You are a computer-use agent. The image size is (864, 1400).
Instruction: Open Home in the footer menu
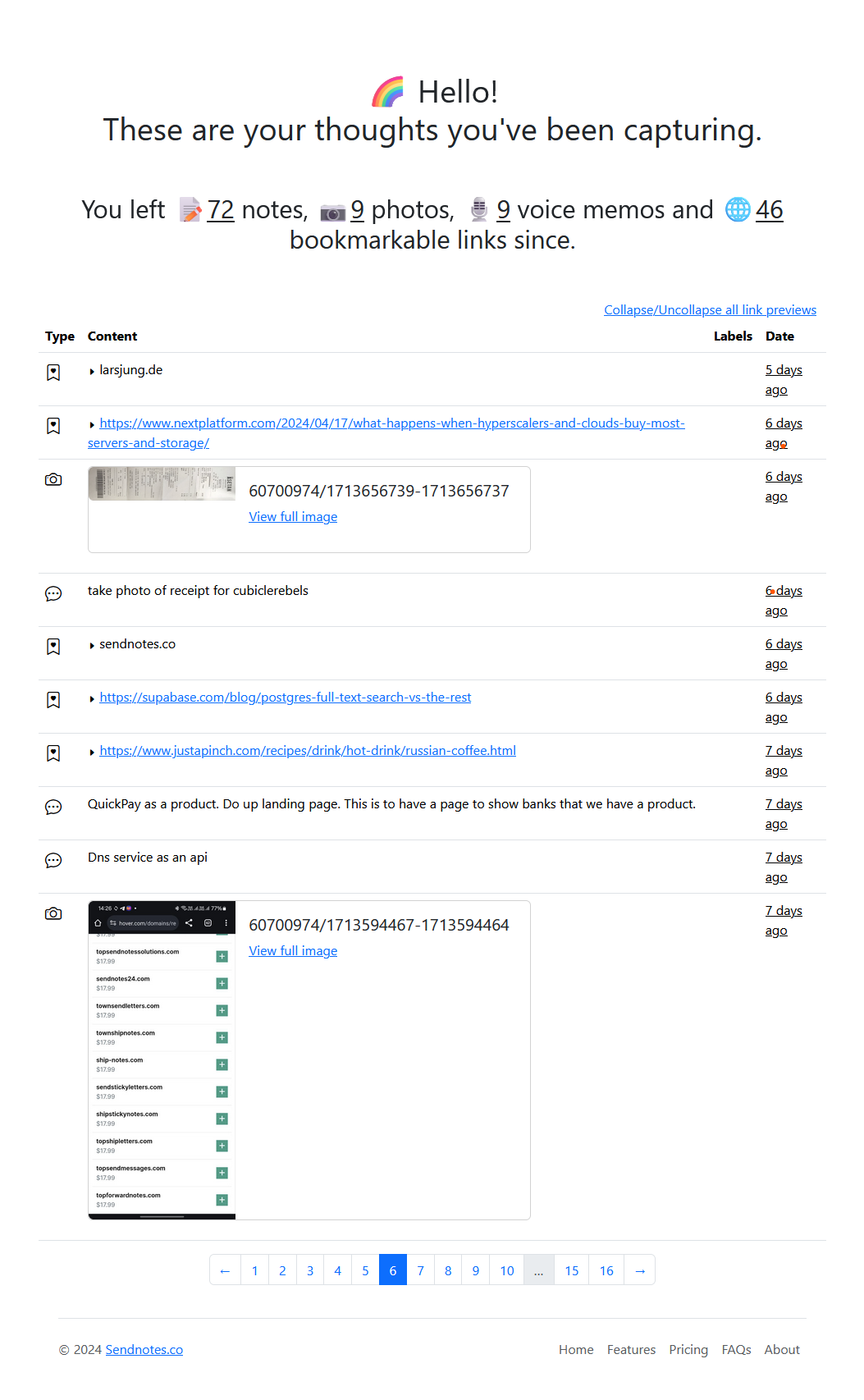[x=576, y=1350]
